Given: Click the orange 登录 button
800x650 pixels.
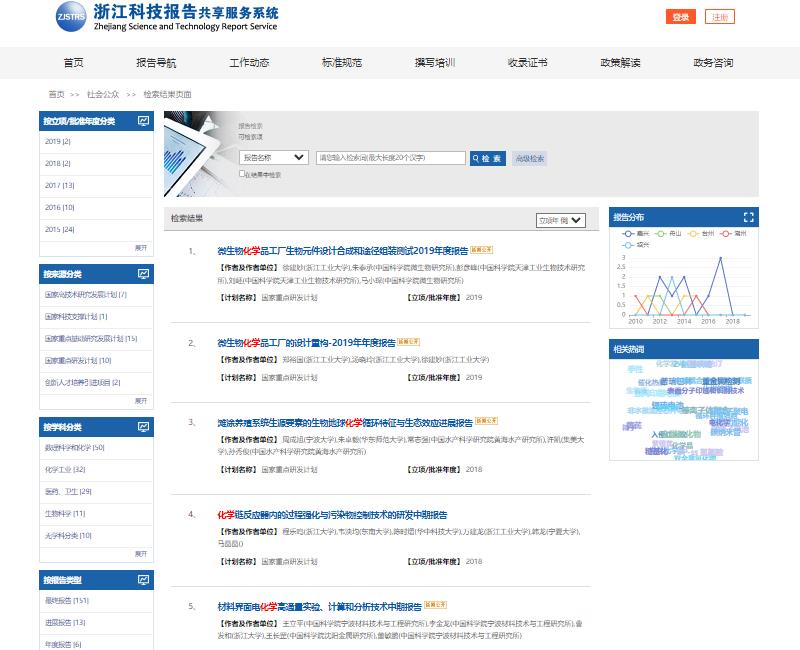Looking at the screenshot, I should point(680,17).
